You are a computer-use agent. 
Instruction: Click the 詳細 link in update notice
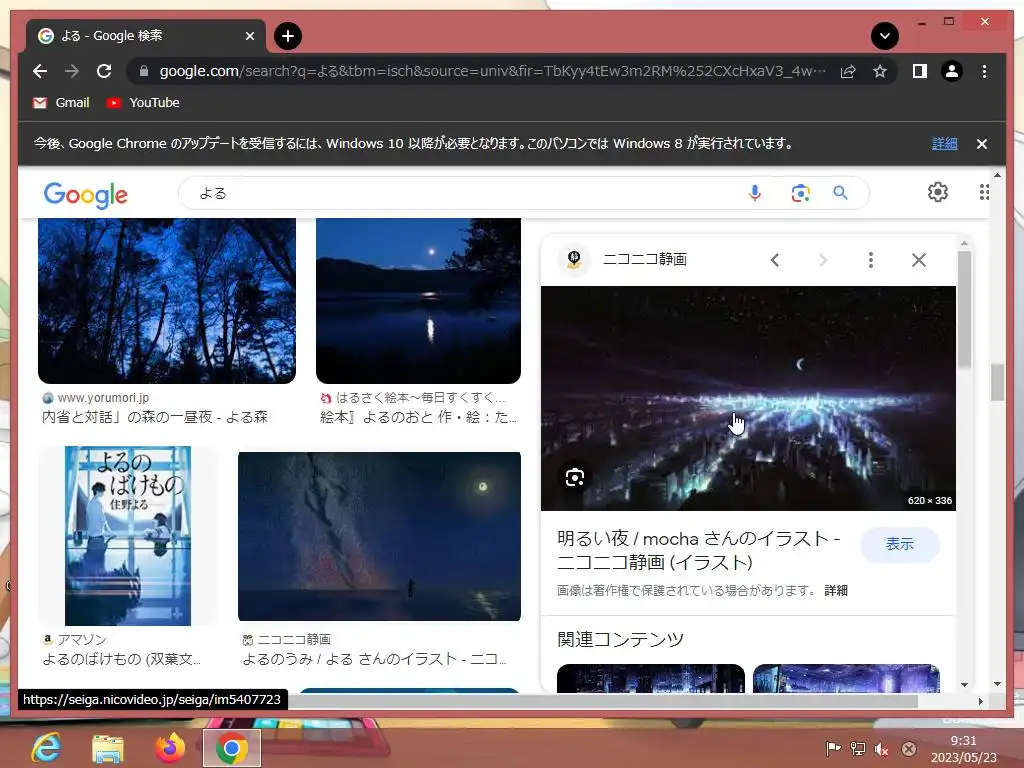click(944, 144)
